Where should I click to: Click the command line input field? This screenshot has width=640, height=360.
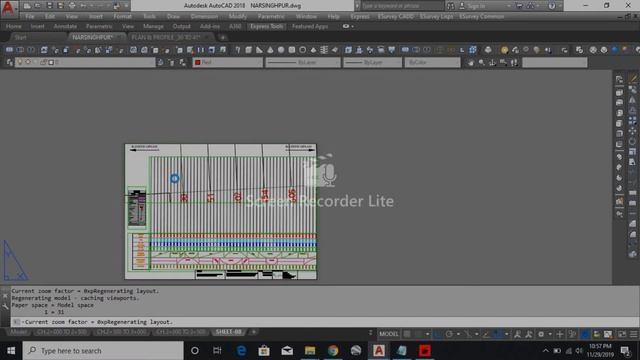324,322
